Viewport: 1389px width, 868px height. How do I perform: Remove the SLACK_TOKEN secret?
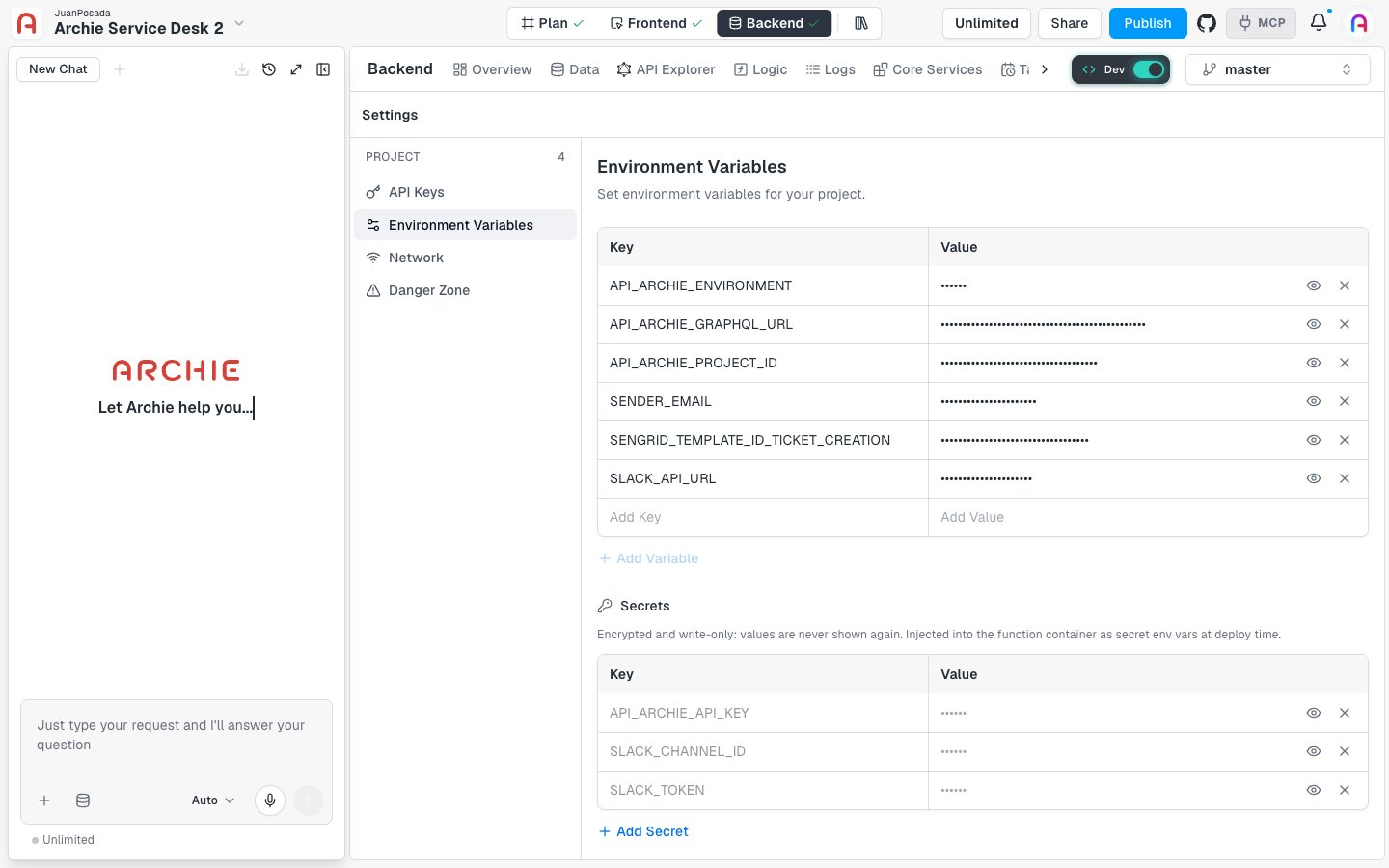click(1345, 790)
